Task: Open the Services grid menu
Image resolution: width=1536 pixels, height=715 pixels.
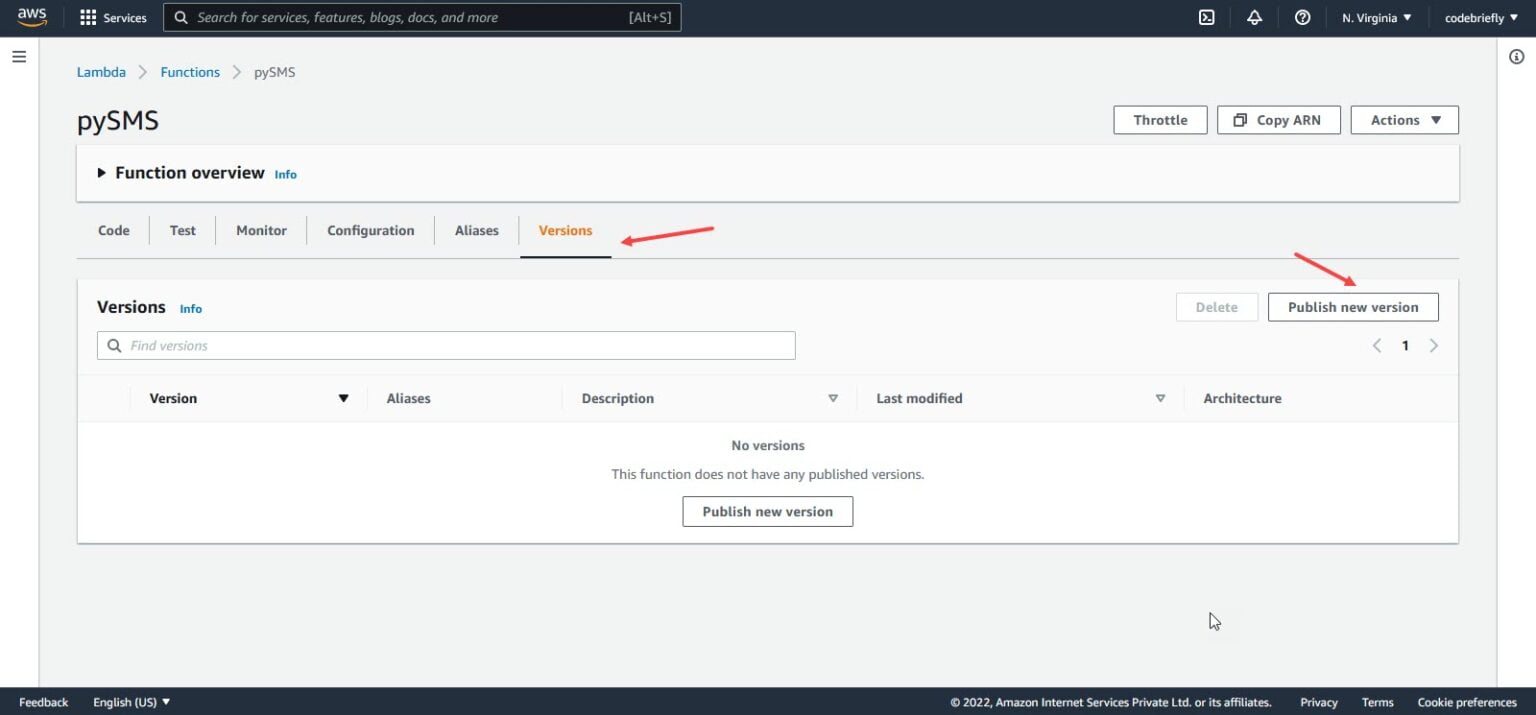Action: [x=113, y=18]
